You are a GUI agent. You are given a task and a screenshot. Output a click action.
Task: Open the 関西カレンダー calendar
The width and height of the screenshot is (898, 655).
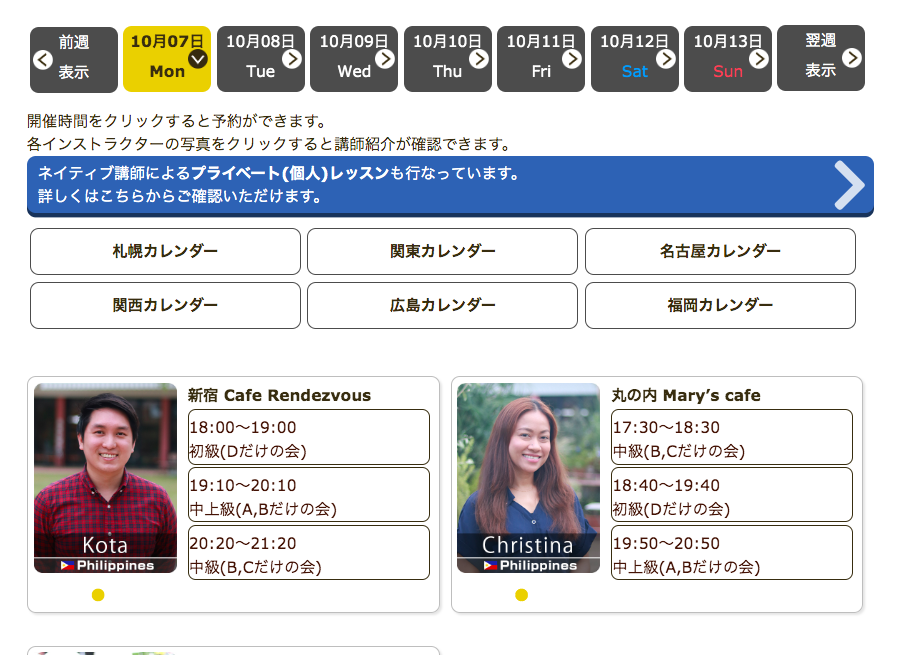(165, 305)
